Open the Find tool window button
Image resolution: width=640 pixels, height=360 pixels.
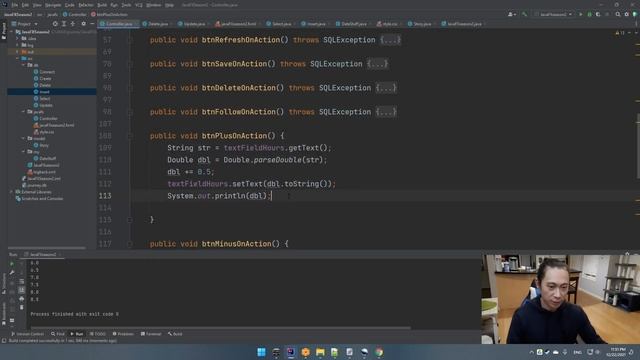(x=58, y=334)
